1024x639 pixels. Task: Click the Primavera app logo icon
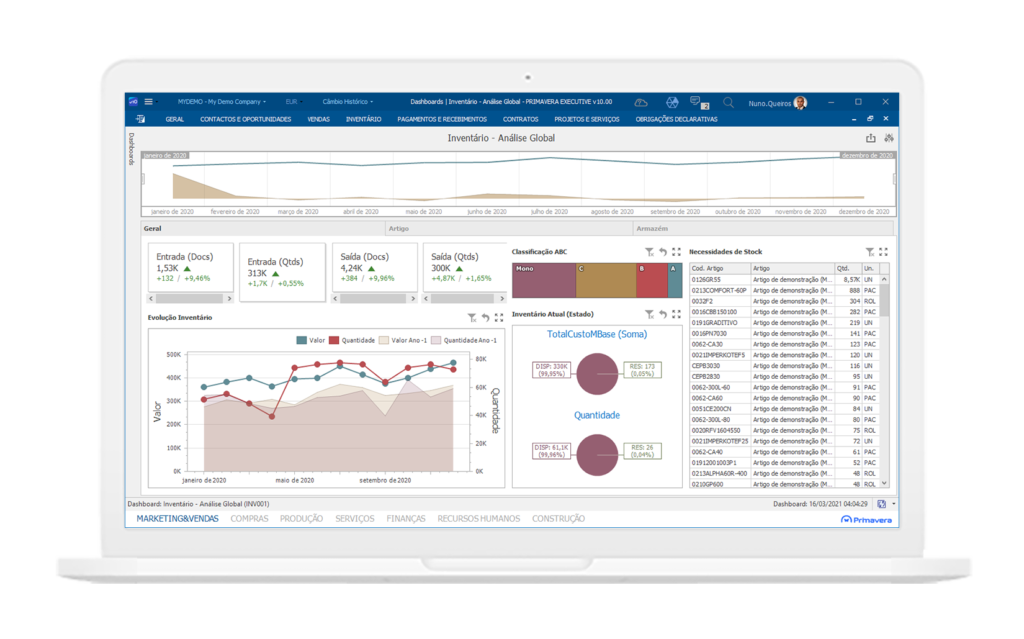tap(133, 102)
